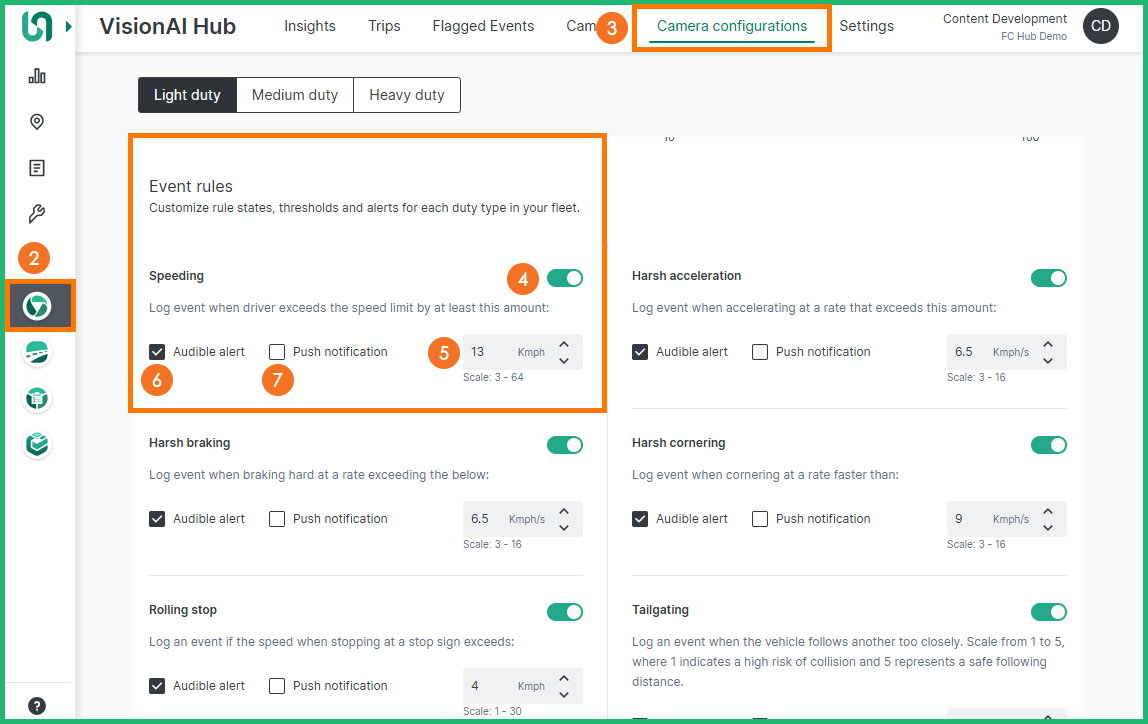1148x724 pixels.
Task: Select the Medium duty button
Action: pyautogui.click(x=294, y=95)
